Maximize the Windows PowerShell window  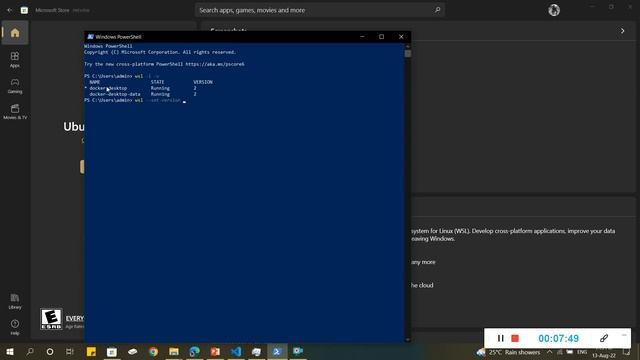click(382, 37)
